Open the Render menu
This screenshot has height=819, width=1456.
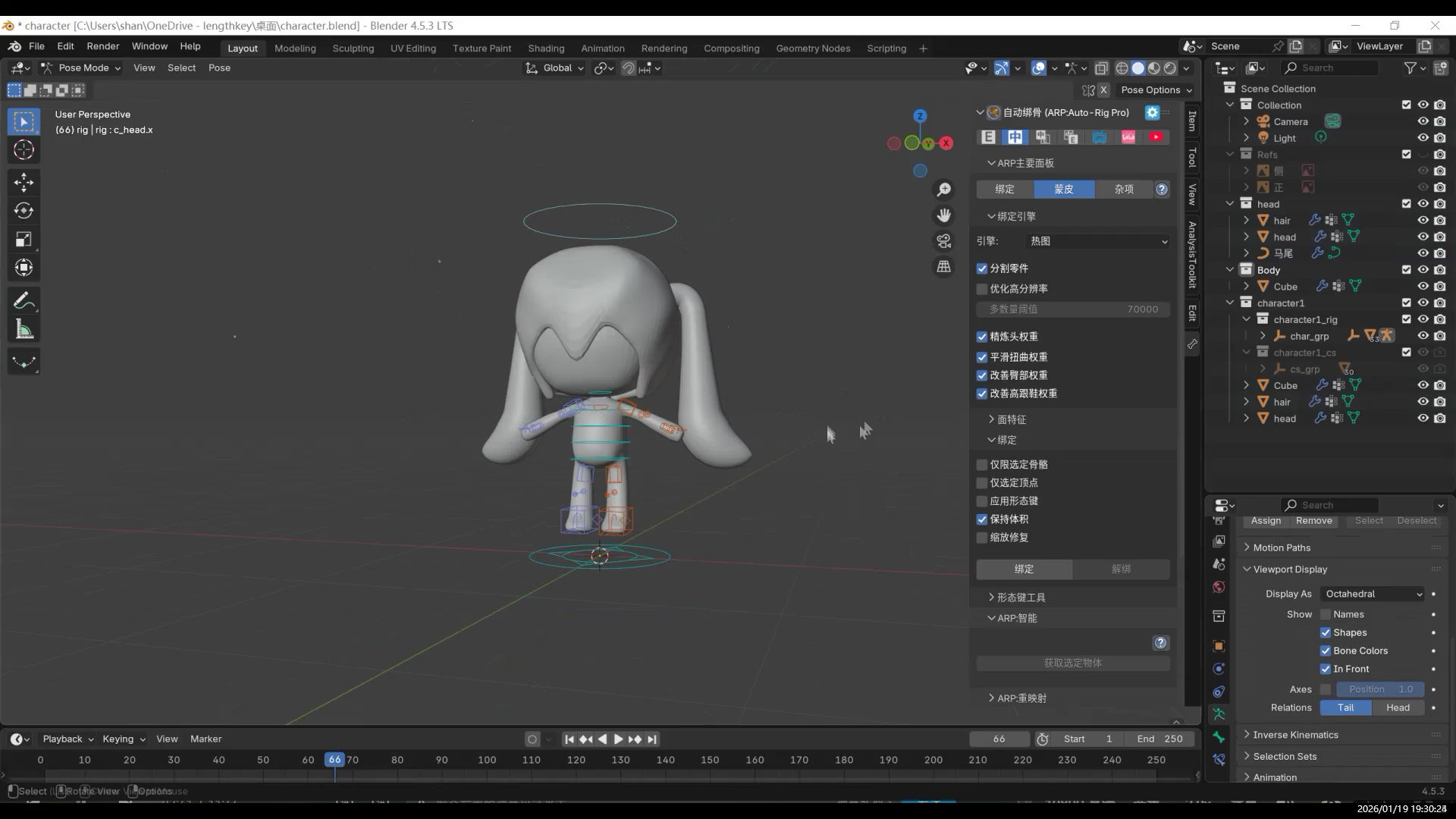tap(102, 46)
